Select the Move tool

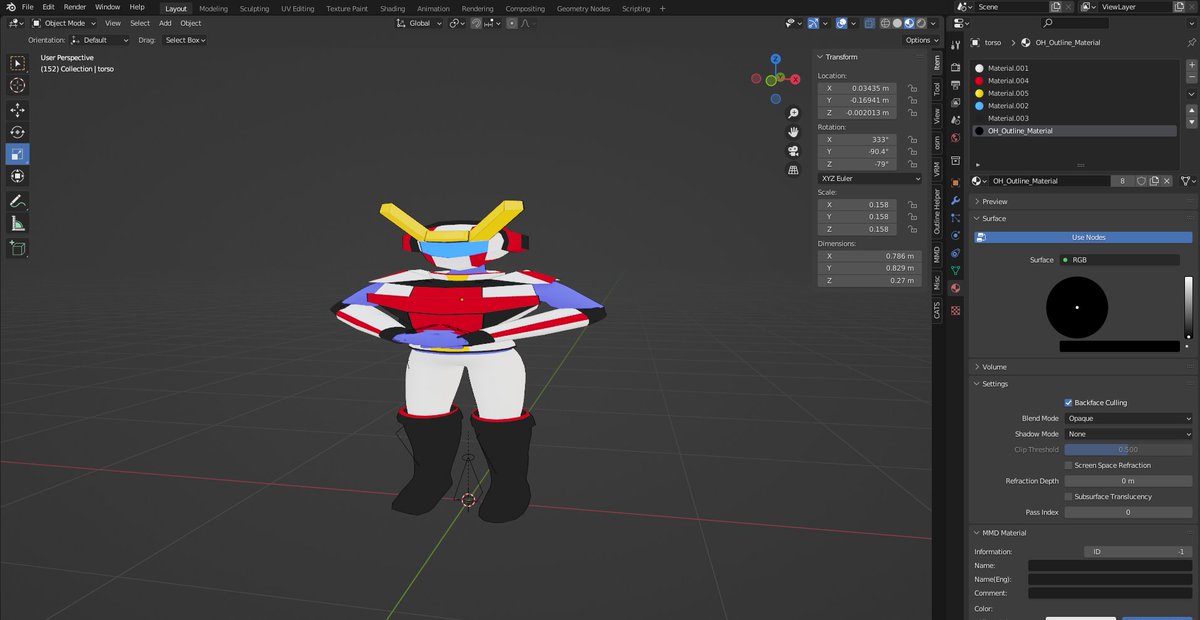(18, 110)
